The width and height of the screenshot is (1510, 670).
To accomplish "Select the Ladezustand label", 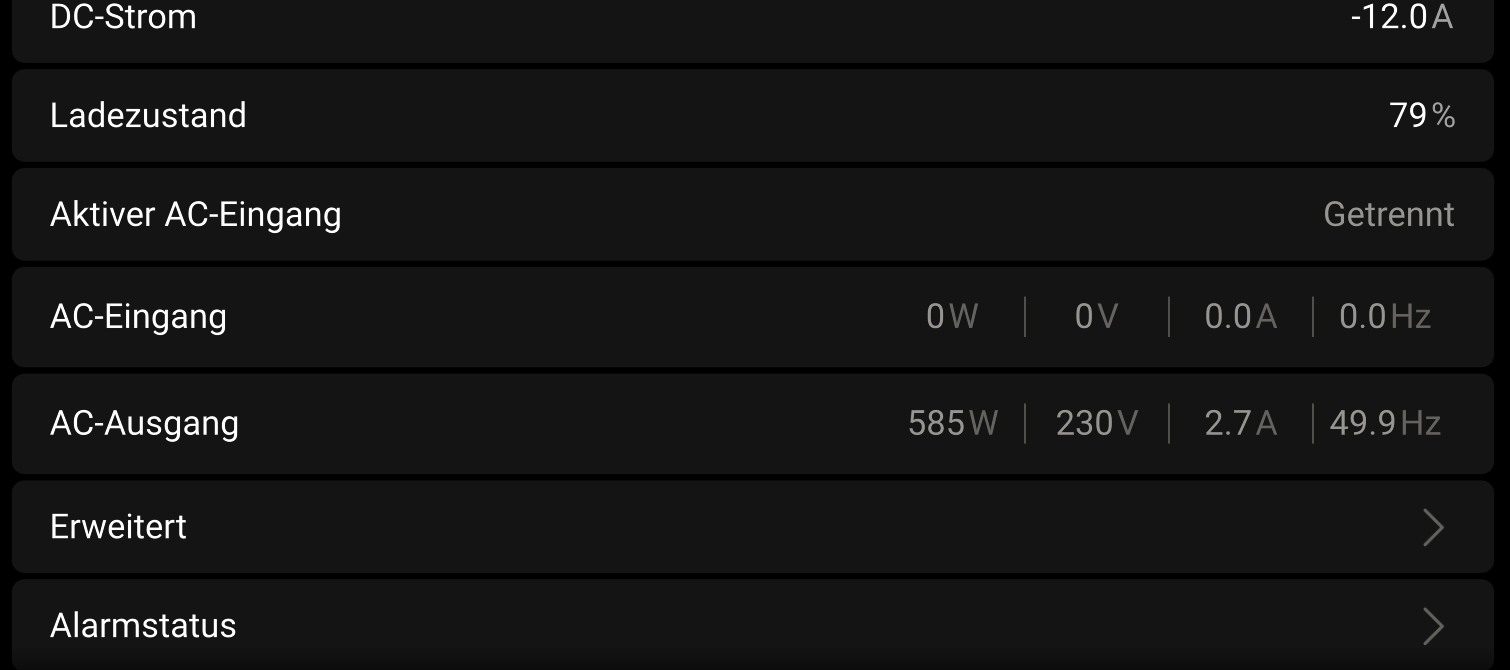I will (x=148, y=116).
